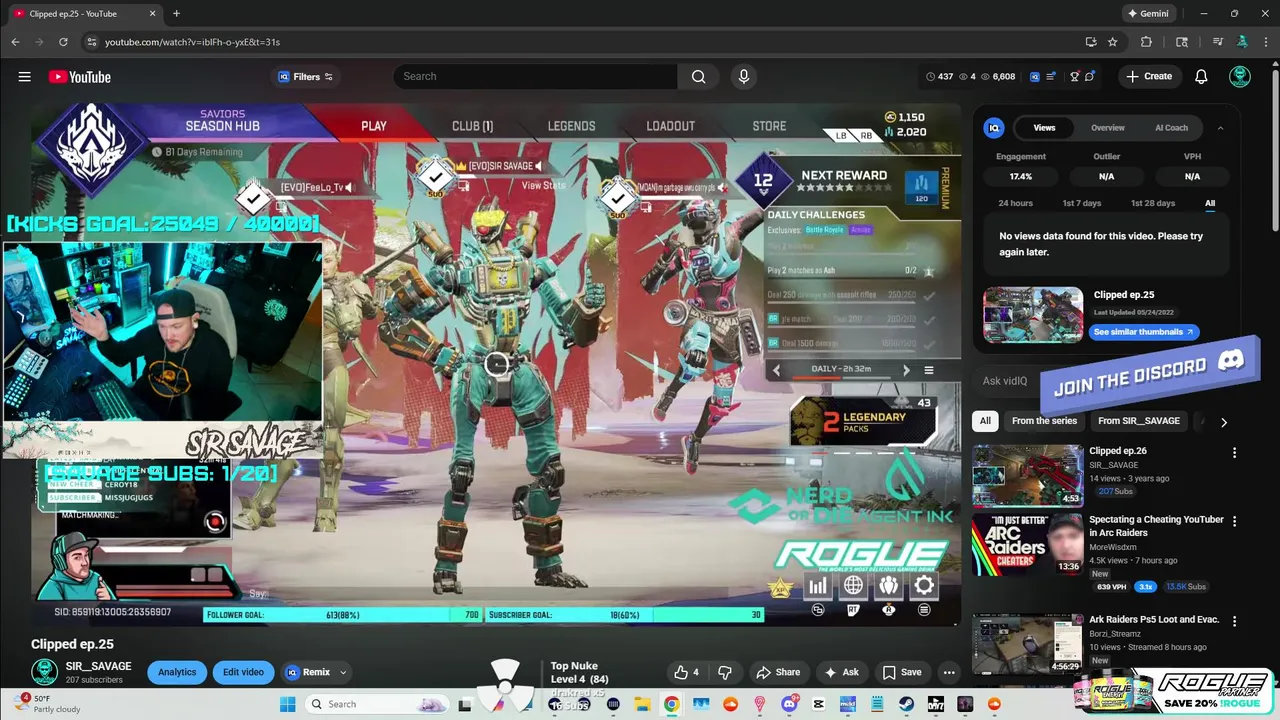The width and height of the screenshot is (1280, 720).
Task: Open the Create menu button
Action: (x=1149, y=77)
